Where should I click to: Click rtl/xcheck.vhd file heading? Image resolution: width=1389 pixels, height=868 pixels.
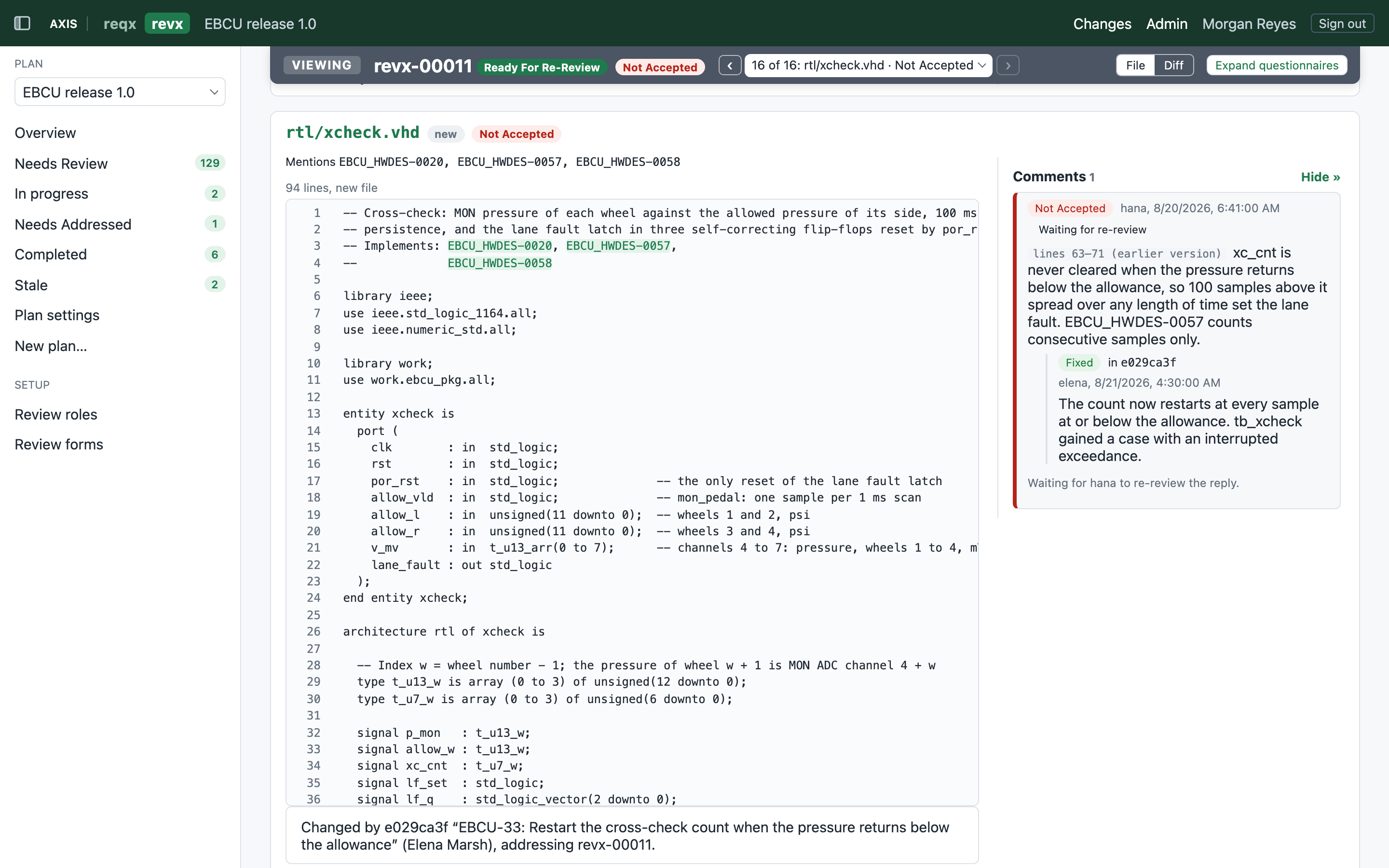[353, 133]
